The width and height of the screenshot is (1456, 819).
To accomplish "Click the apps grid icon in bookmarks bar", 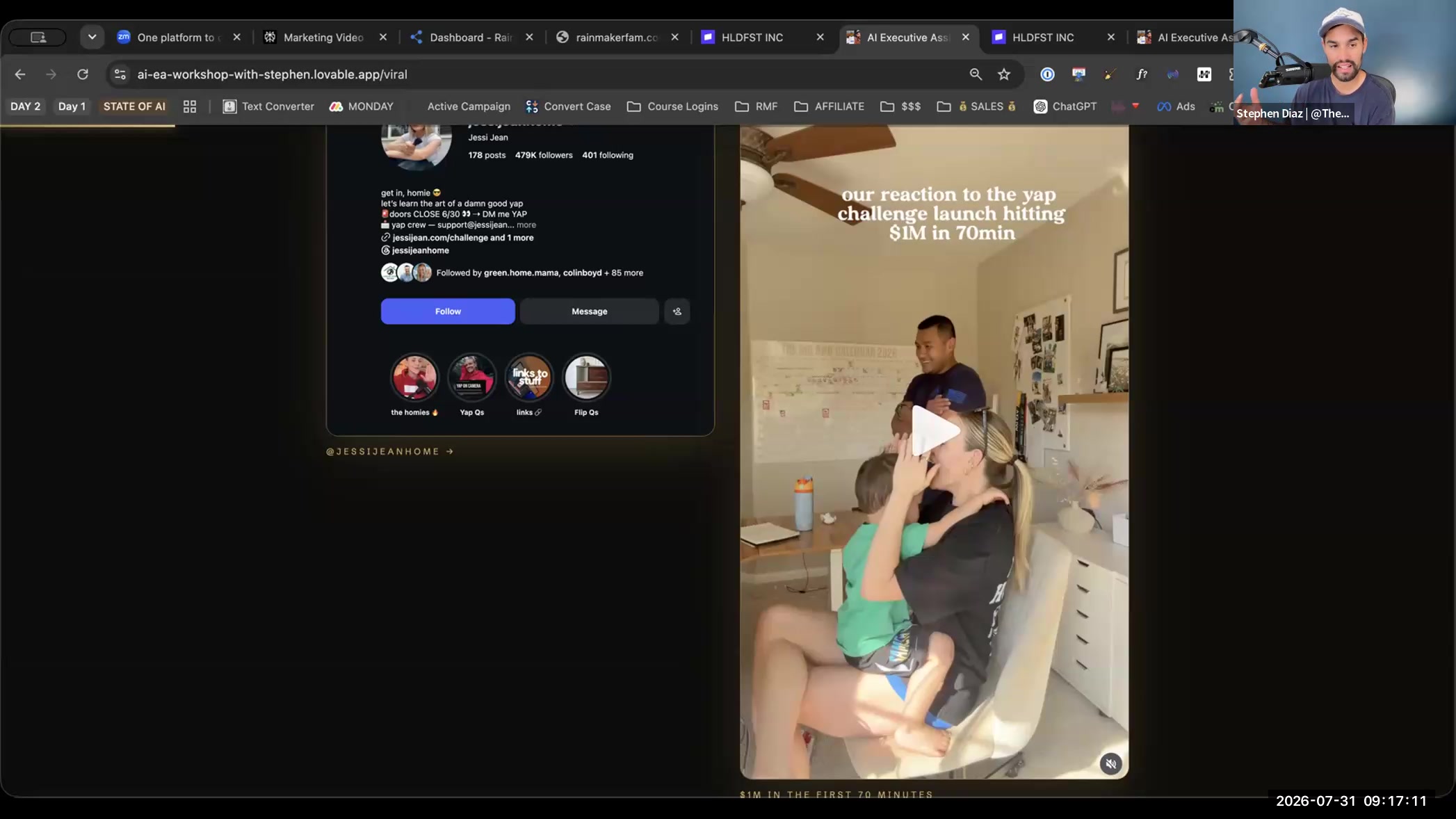I will [x=190, y=106].
